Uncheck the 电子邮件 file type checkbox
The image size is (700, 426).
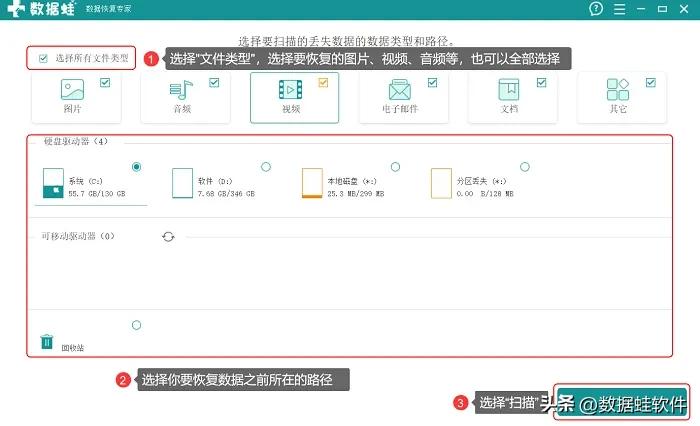(x=432, y=83)
